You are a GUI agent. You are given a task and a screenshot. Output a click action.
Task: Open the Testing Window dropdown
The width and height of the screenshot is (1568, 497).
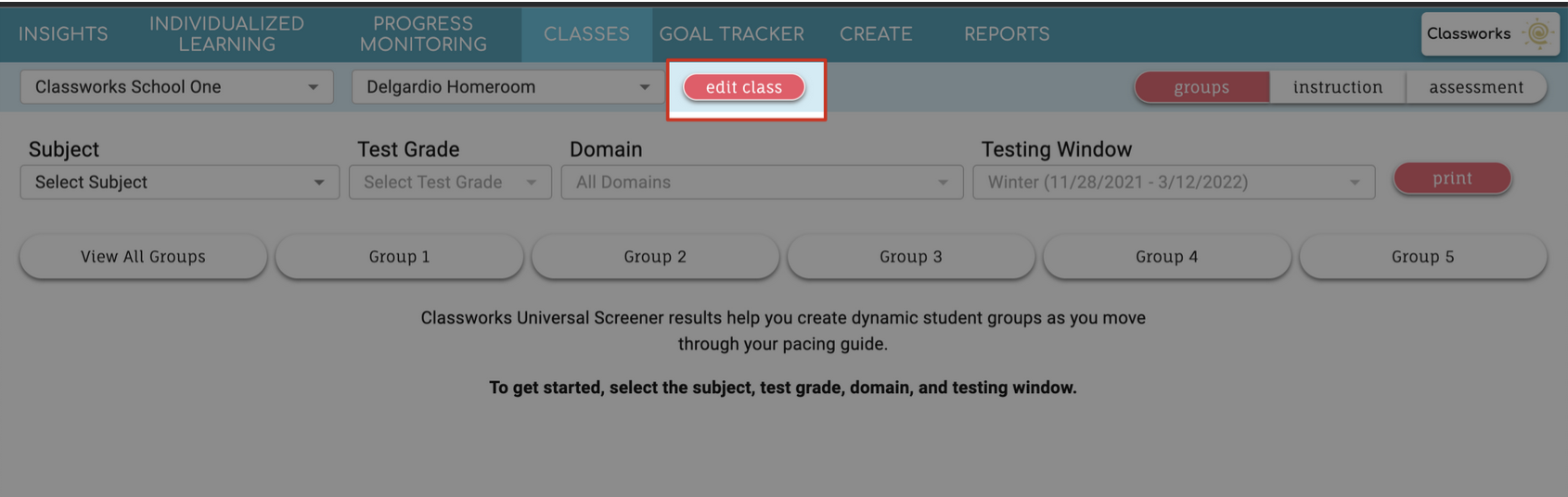tap(1174, 183)
